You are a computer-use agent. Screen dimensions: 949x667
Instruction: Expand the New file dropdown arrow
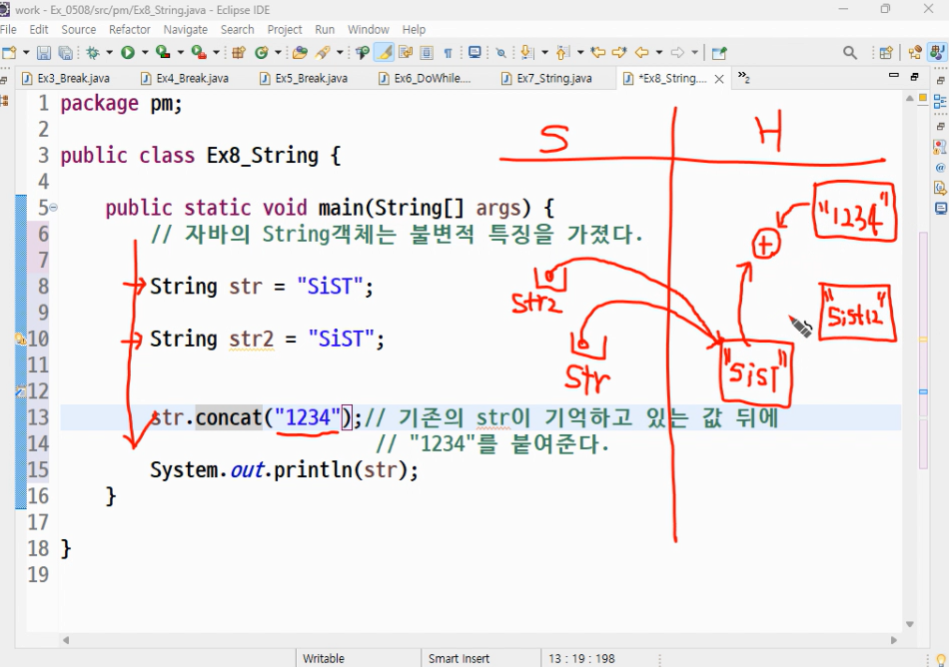click(x=24, y=52)
